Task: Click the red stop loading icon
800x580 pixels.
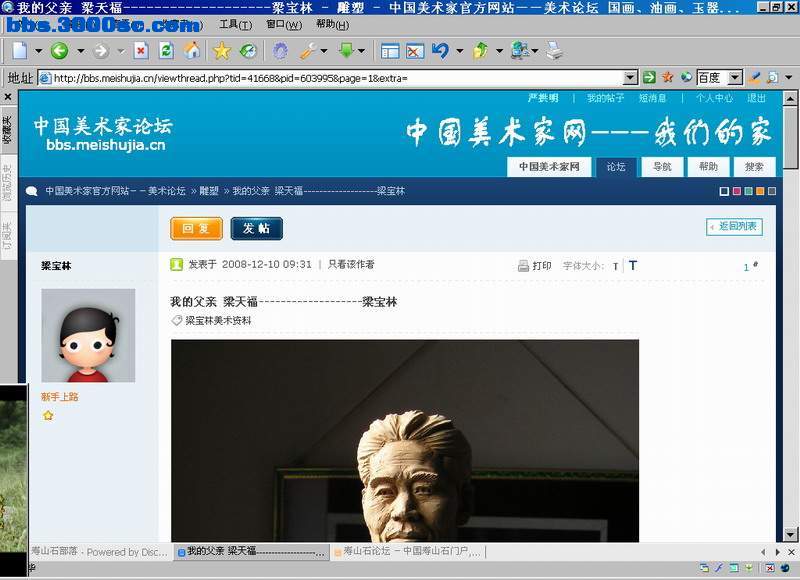Action: [141, 51]
